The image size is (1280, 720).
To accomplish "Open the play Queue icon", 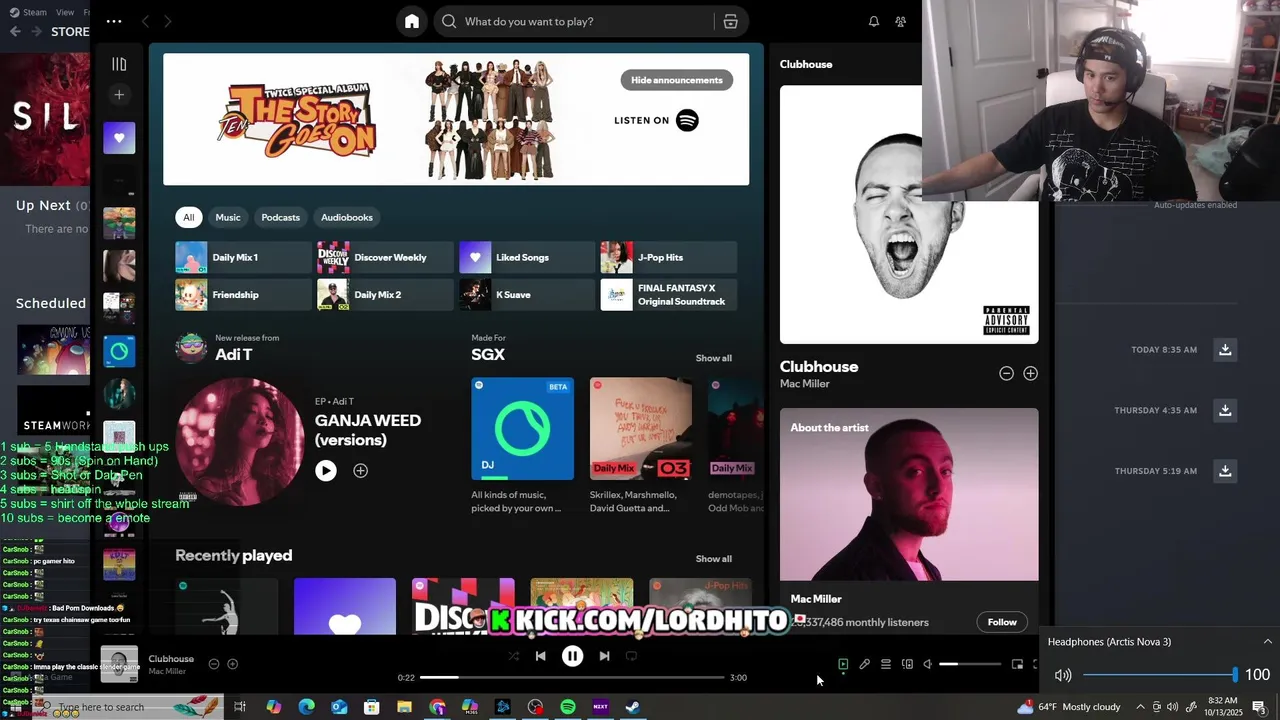I will (x=886, y=664).
